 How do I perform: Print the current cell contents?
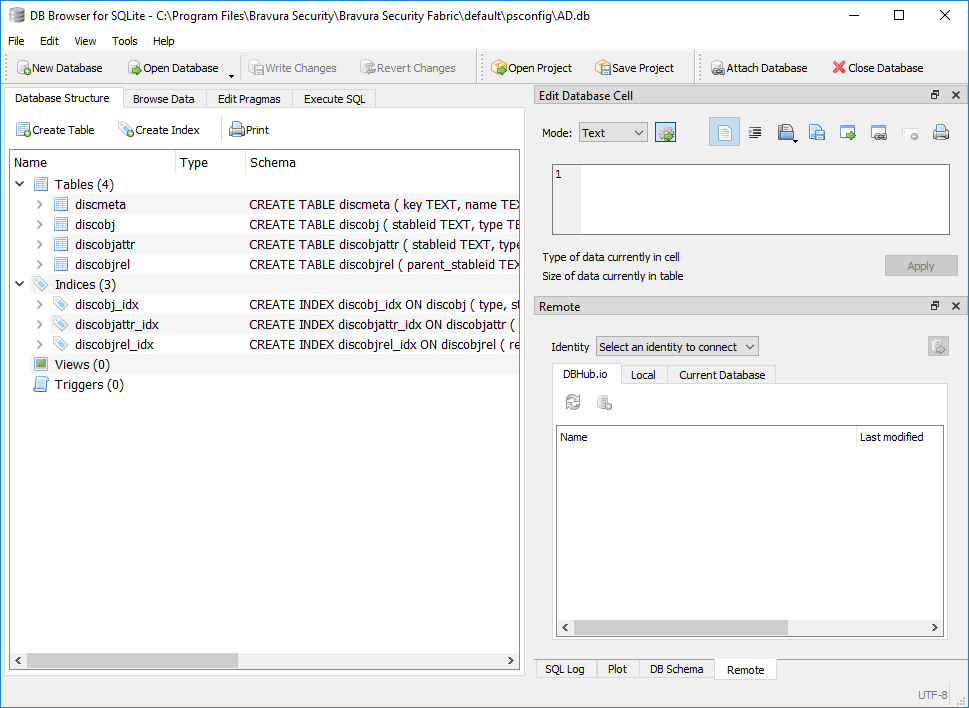(x=940, y=131)
